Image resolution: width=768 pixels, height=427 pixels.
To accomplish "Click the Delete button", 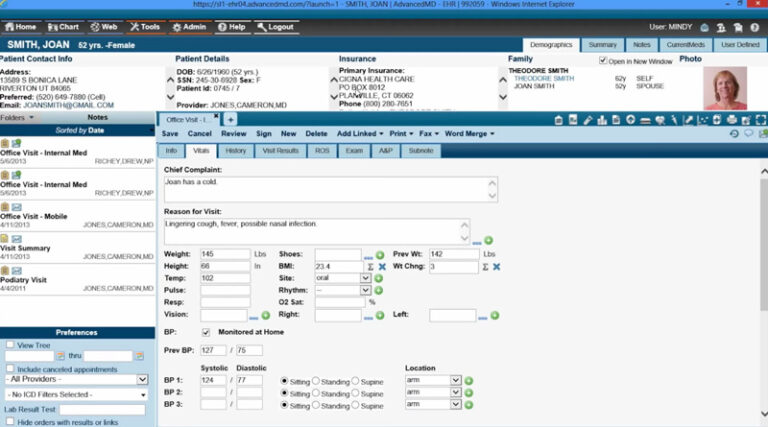I will [316, 134].
